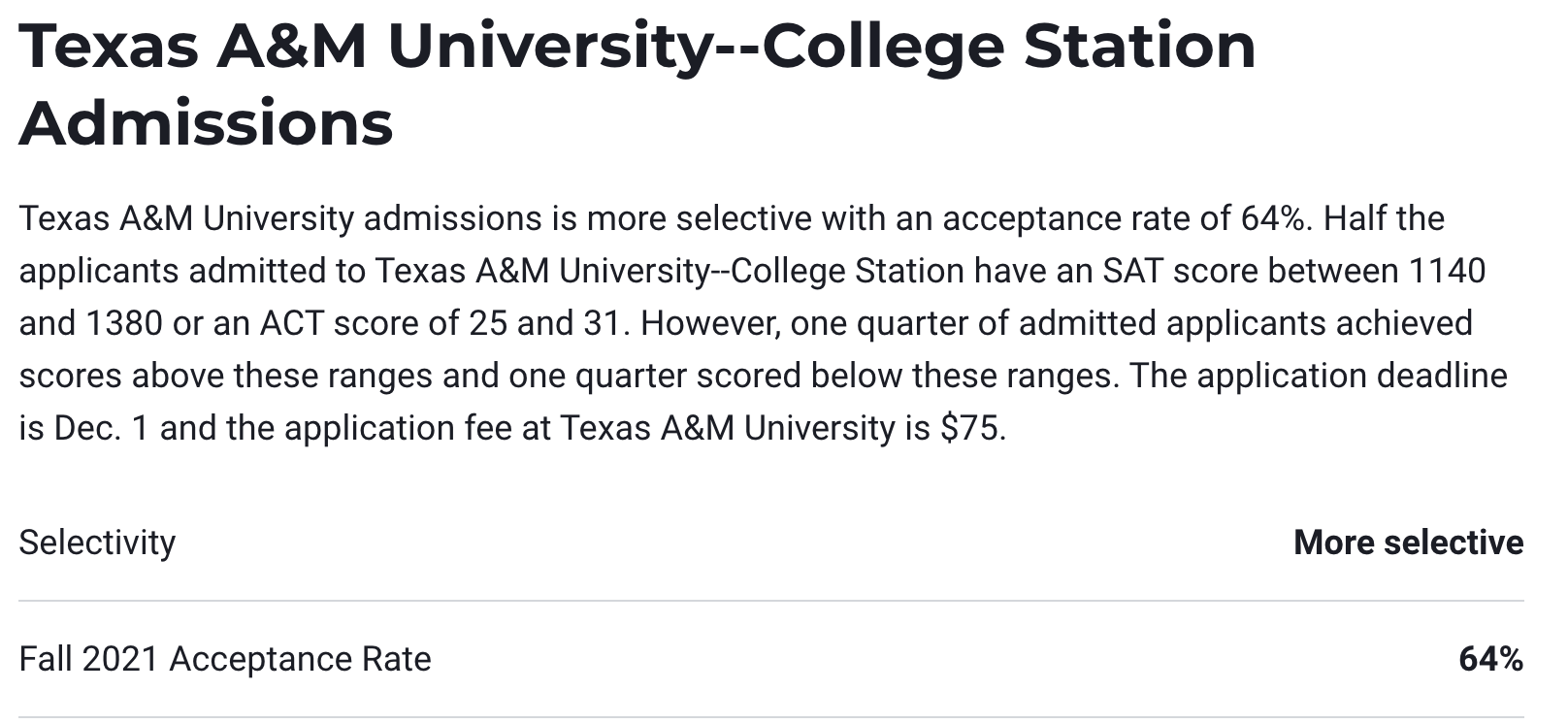
Task: Select the "Selectivity" row label
Action: [x=97, y=542]
